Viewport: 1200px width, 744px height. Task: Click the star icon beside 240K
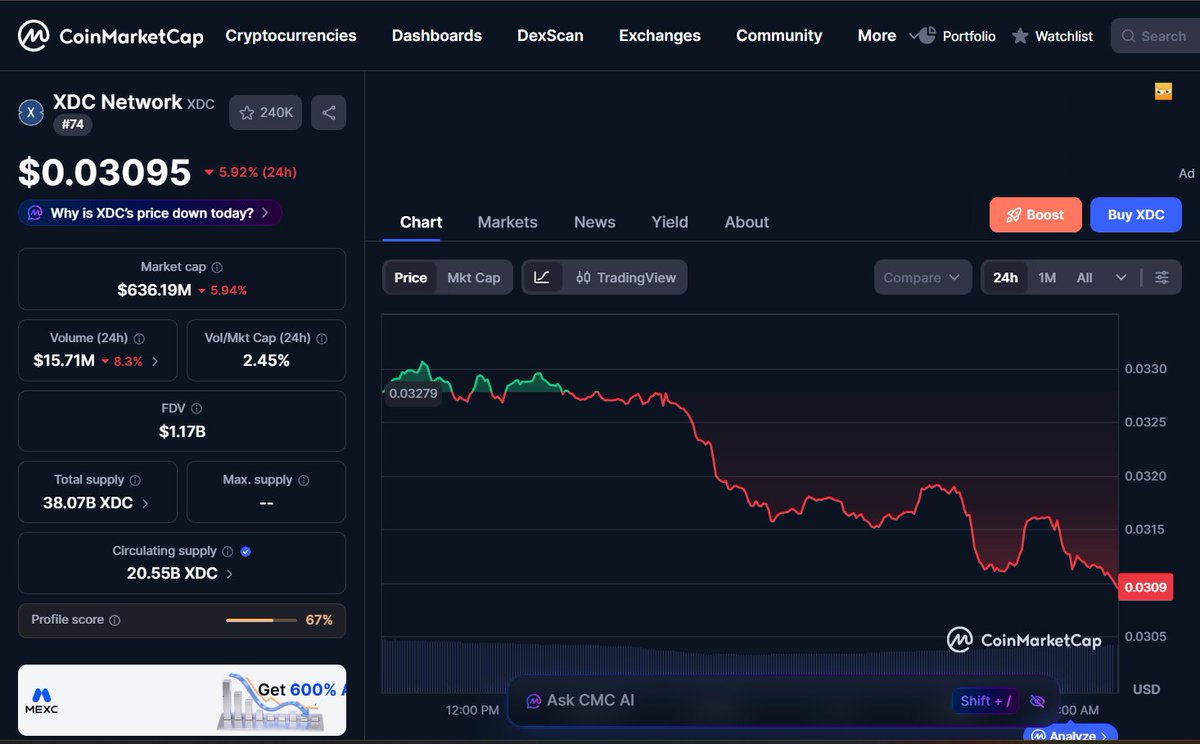pyautogui.click(x=247, y=113)
